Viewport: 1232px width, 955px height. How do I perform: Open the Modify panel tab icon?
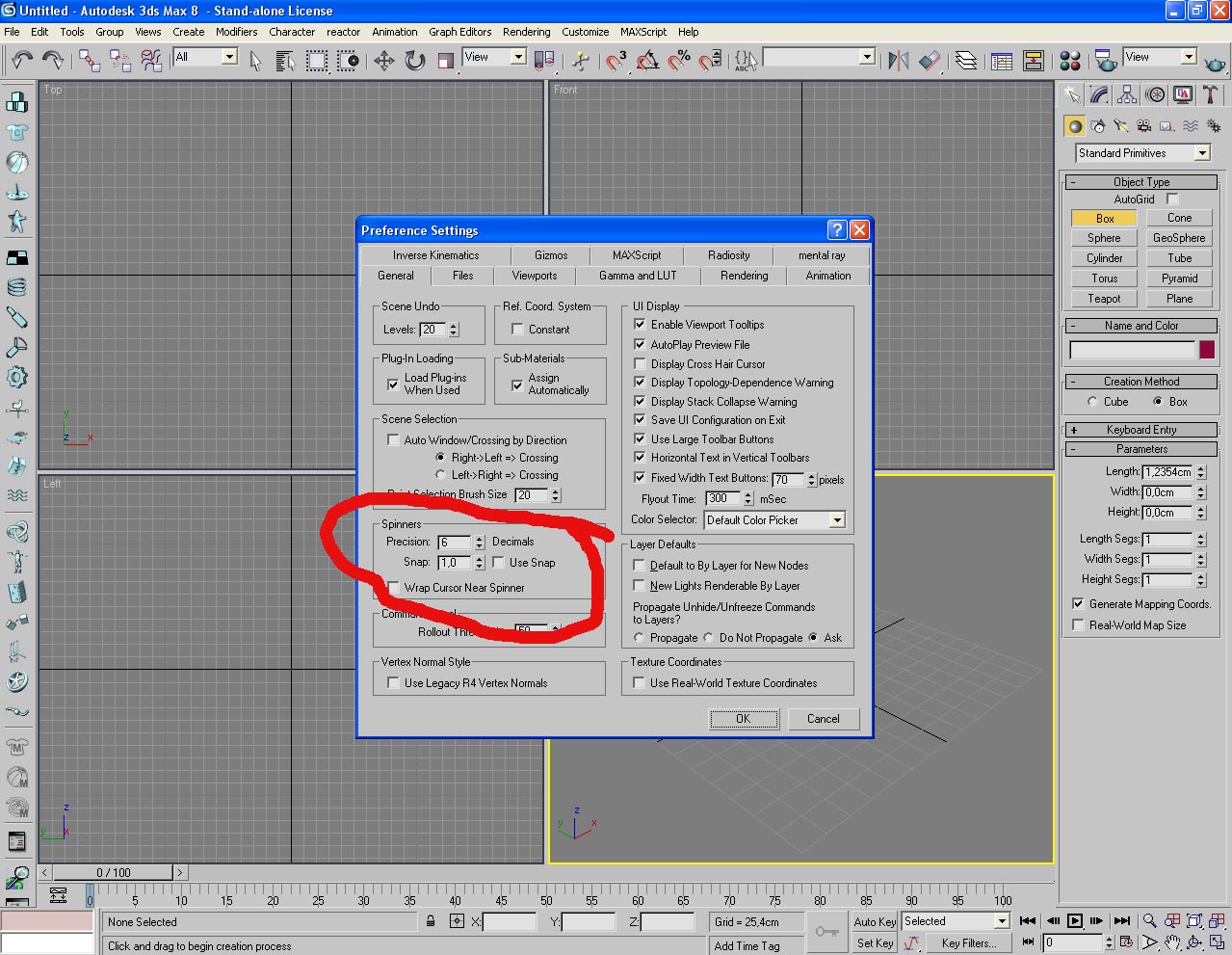click(1099, 94)
